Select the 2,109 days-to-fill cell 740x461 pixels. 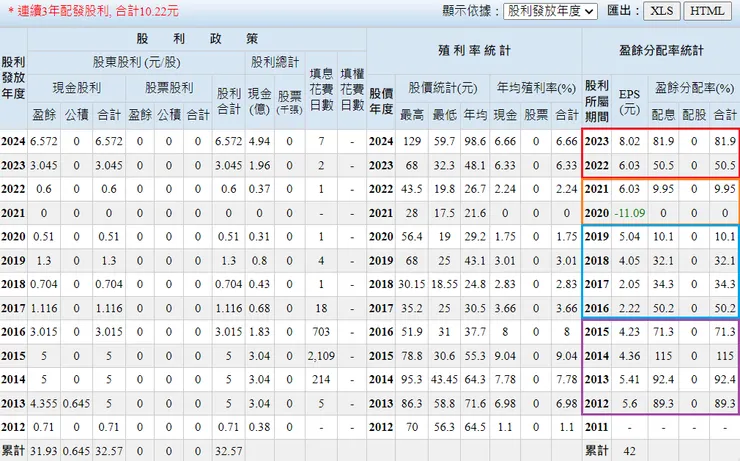coord(321,356)
